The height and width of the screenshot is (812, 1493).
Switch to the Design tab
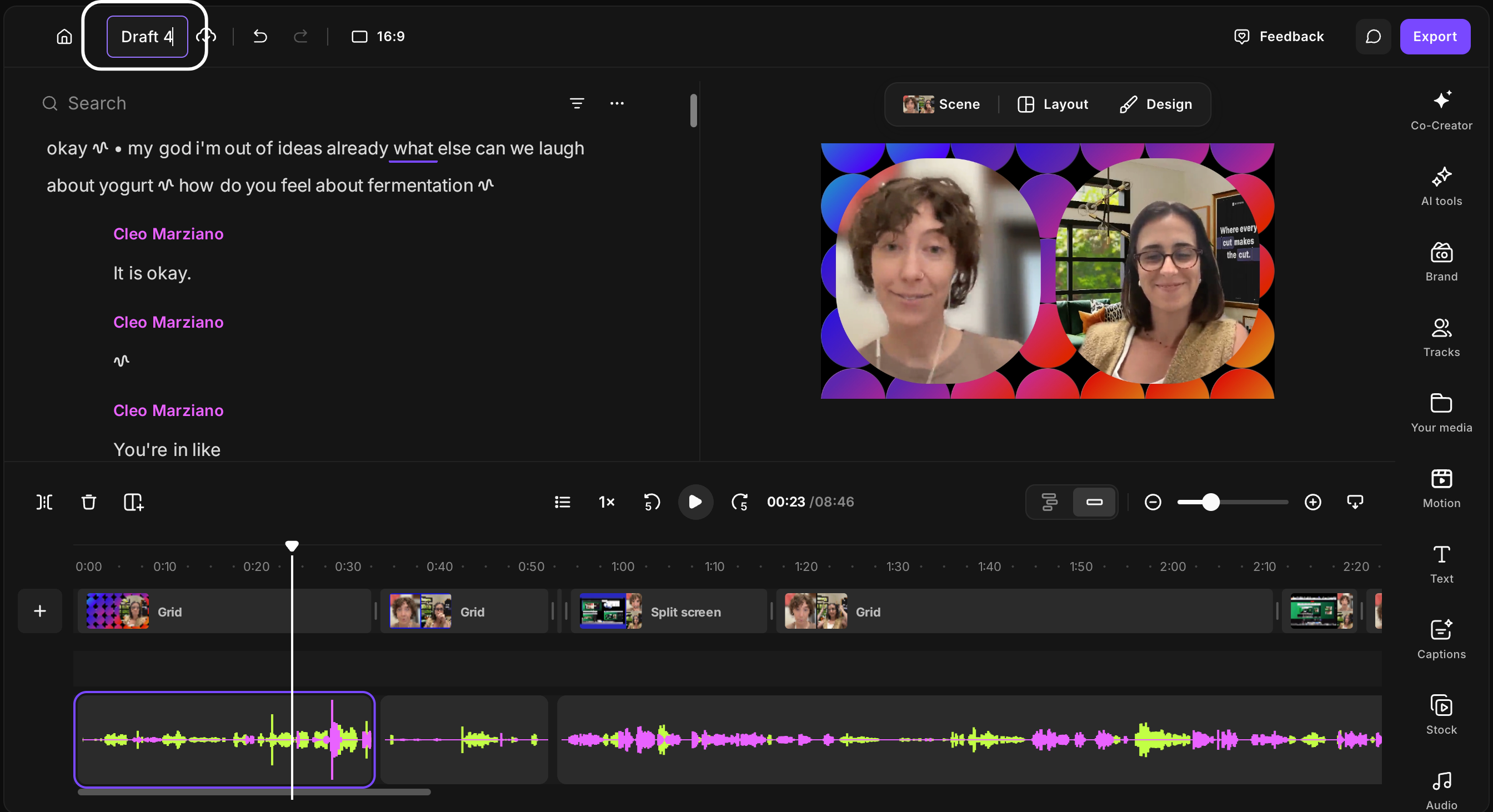pyautogui.click(x=1156, y=104)
